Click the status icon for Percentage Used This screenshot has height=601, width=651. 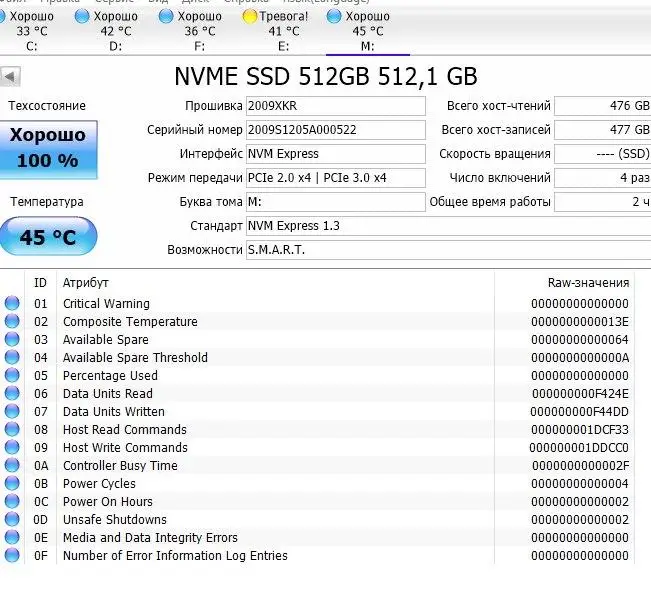click(x=12, y=375)
